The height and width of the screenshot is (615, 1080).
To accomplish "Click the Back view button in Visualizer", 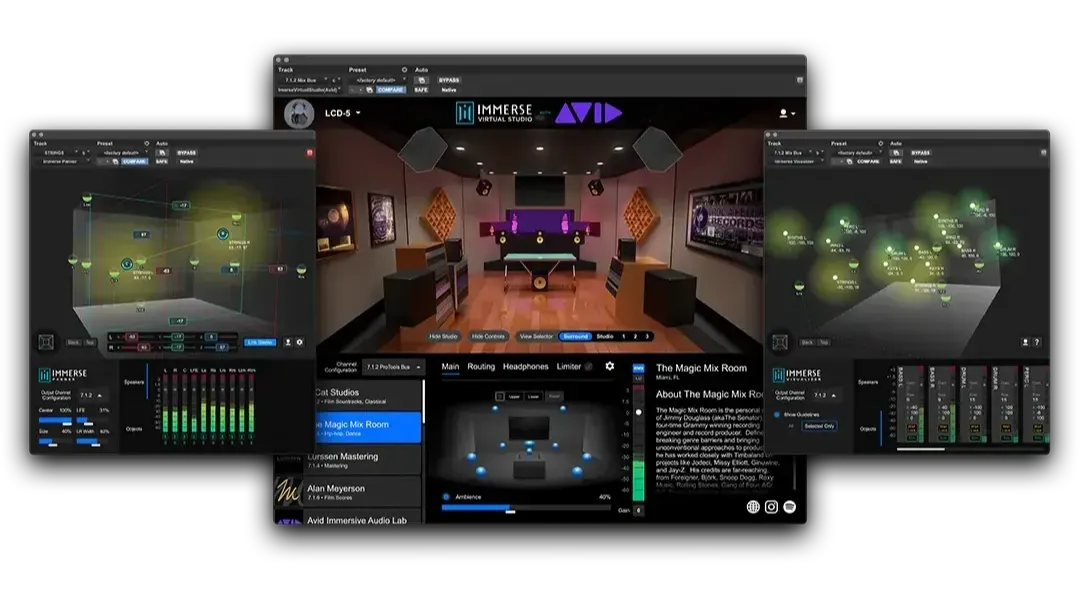I will [x=807, y=342].
